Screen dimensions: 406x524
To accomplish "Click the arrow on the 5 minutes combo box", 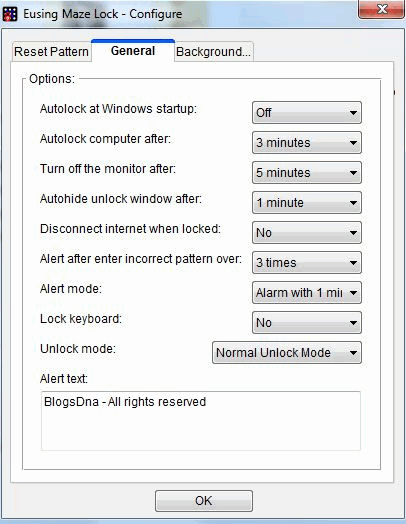I will [353, 173].
